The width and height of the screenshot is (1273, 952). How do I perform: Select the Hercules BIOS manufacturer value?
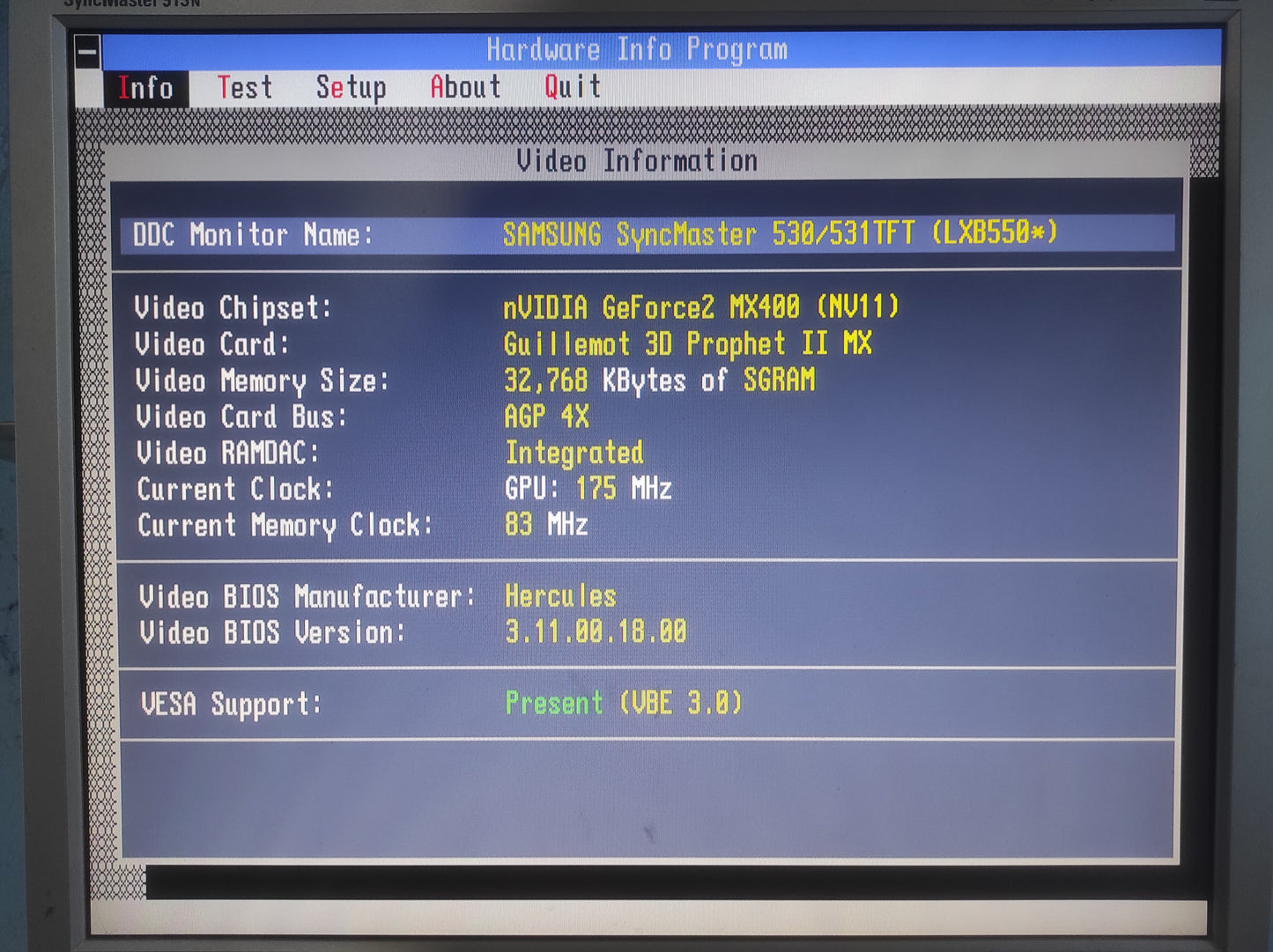coord(560,596)
